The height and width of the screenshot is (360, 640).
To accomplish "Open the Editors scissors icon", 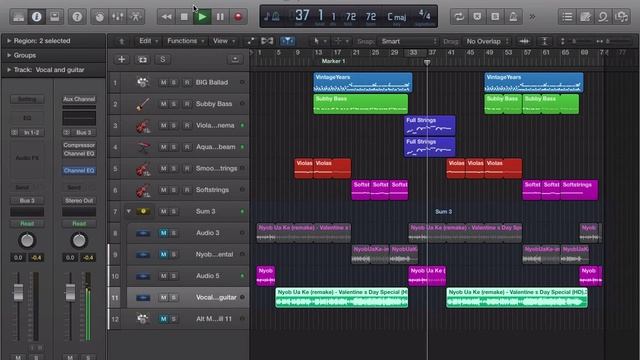I will (136, 17).
